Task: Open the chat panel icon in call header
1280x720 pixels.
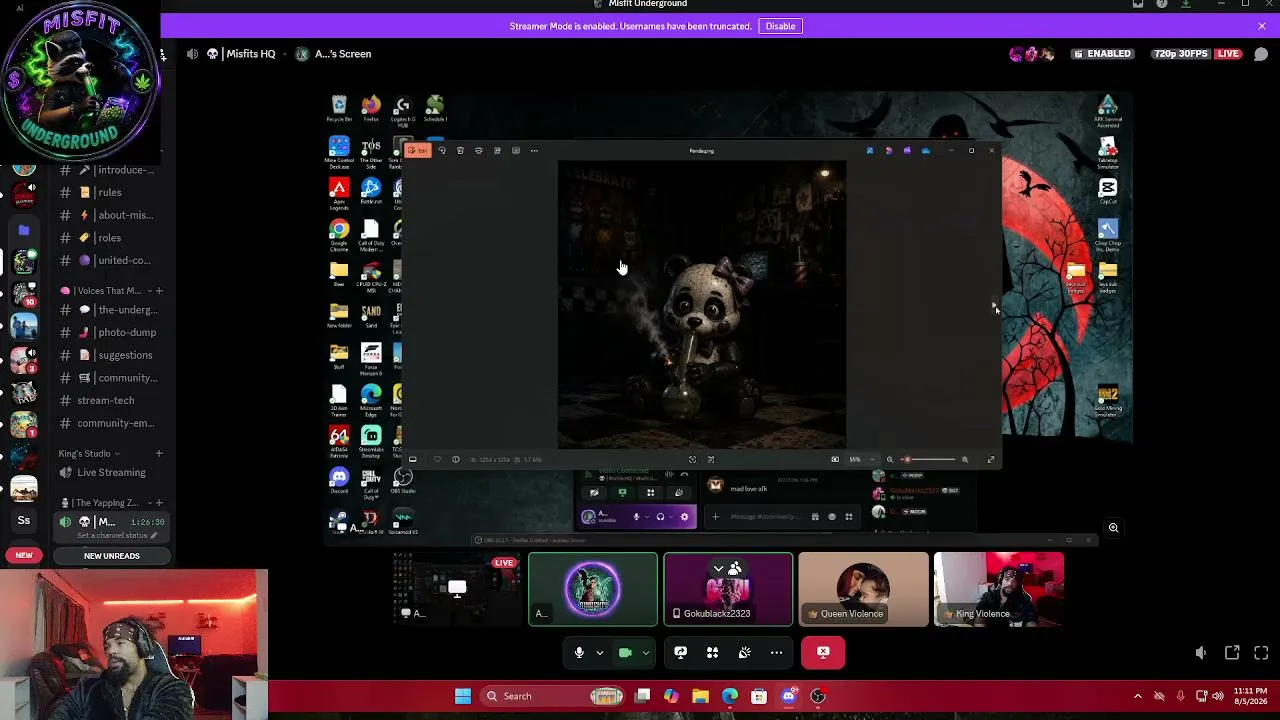Action: click(1261, 54)
